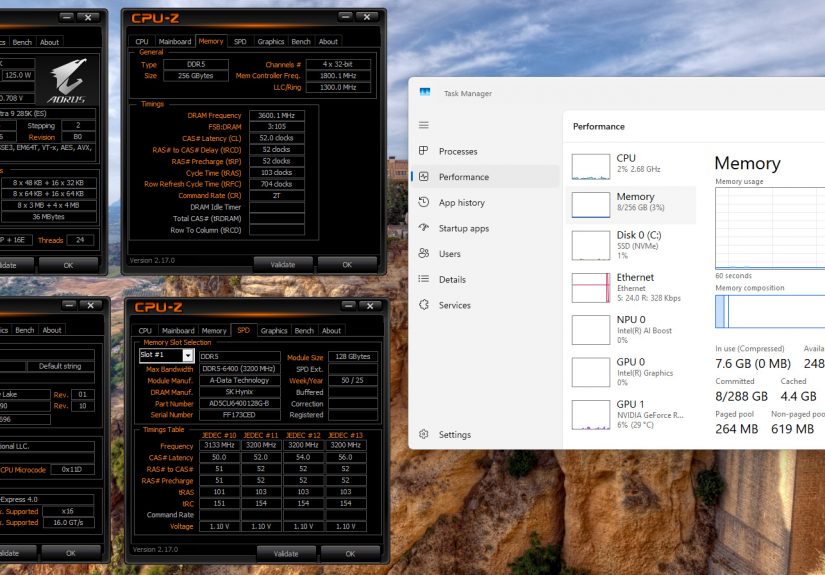Select GPU 1 NVIDIA GeForce thumbnail
Viewport: 825px width, 575px height.
click(591, 415)
